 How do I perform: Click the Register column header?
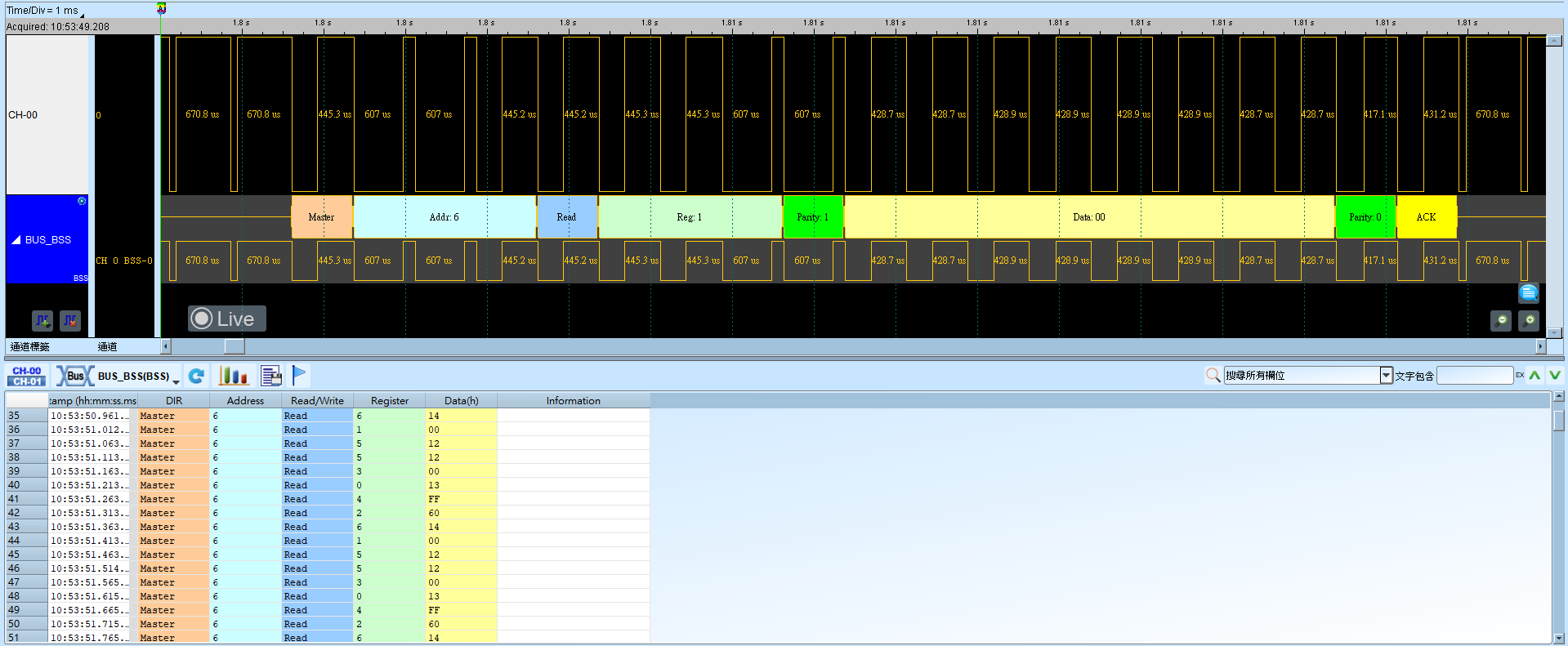[389, 401]
